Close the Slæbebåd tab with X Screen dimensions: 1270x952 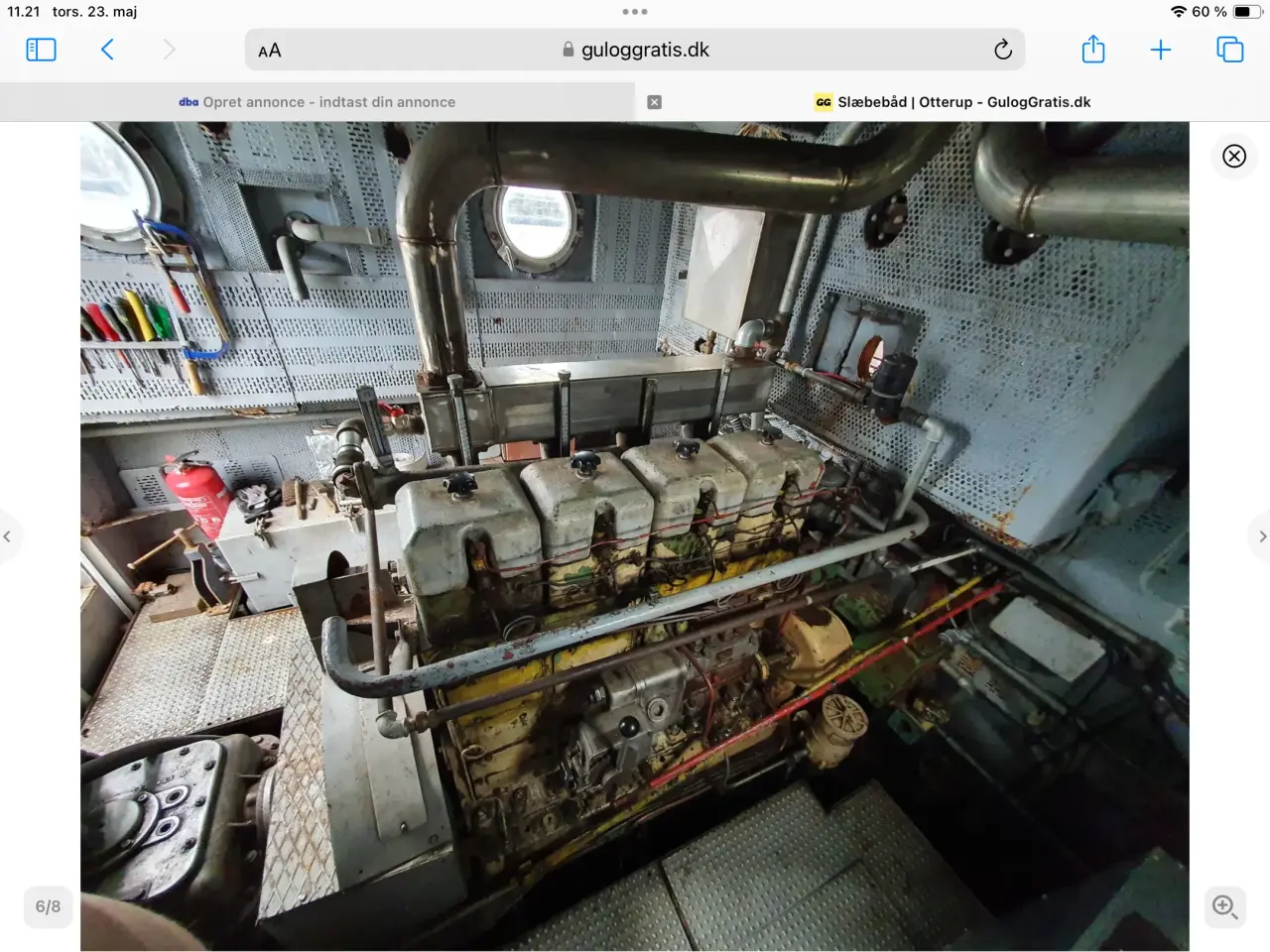click(x=654, y=102)
